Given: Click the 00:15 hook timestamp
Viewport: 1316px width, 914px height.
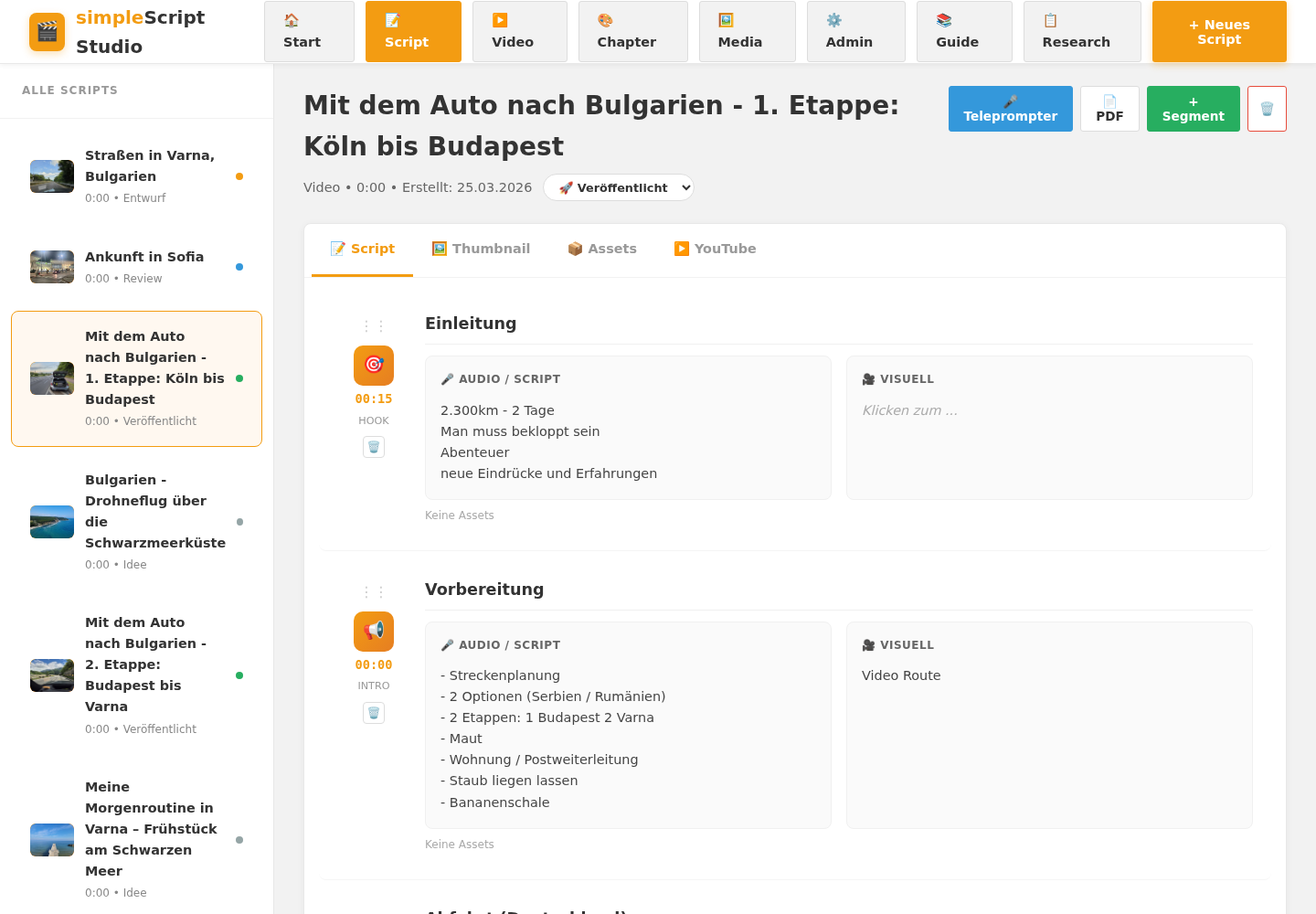Looking at the screenshot, I should point(374,399).
